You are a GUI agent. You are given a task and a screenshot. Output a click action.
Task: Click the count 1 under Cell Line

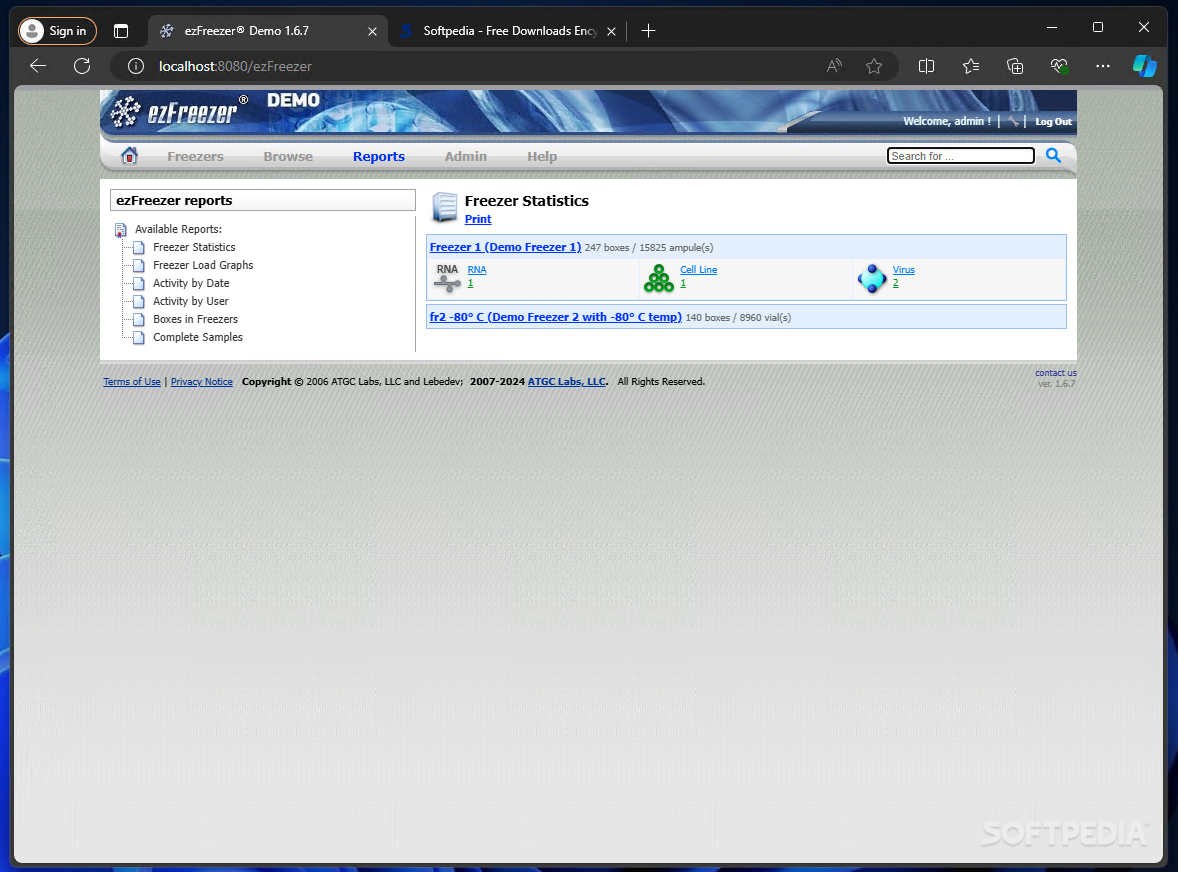coord(683,283)
